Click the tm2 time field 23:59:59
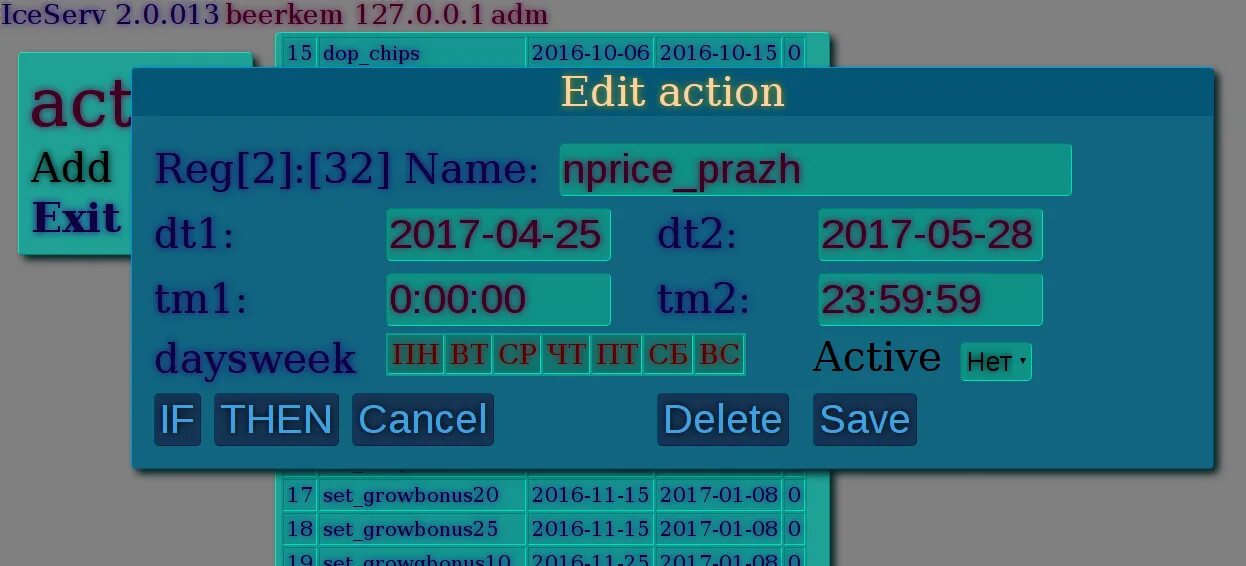 (x=930, y=300)
